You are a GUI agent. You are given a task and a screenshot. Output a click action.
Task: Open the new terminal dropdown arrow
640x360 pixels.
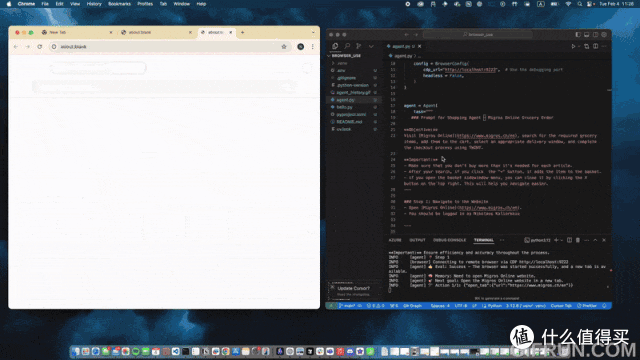coord(562,240)
